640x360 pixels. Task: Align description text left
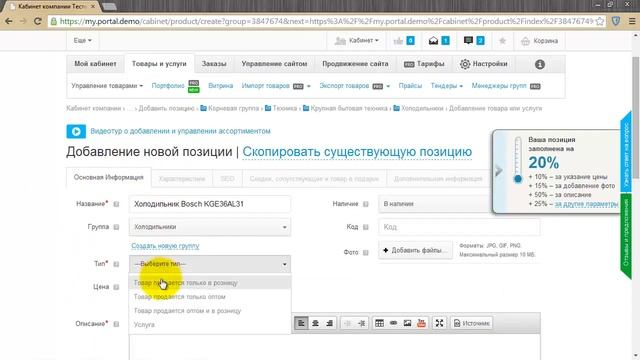click(301, 323)
